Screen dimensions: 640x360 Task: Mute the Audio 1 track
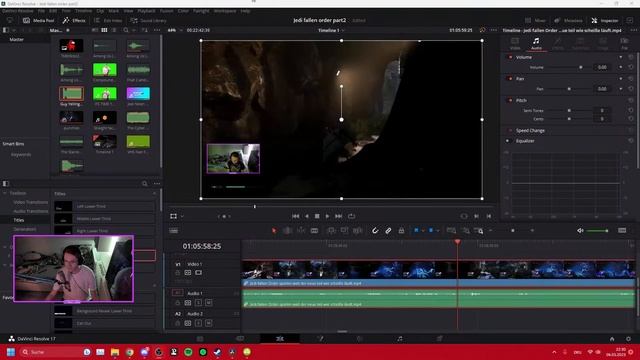(209, 303)
